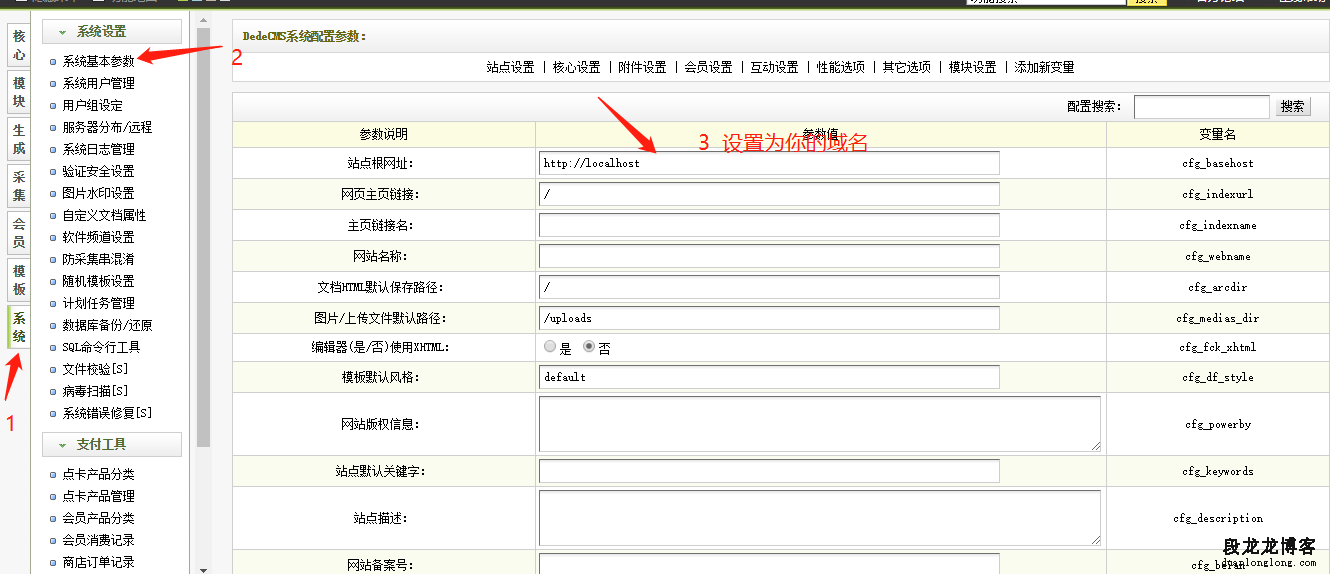Select the 性能选项 config tab
Viewport: 1330px width, 574px height.
click(841, 67)
